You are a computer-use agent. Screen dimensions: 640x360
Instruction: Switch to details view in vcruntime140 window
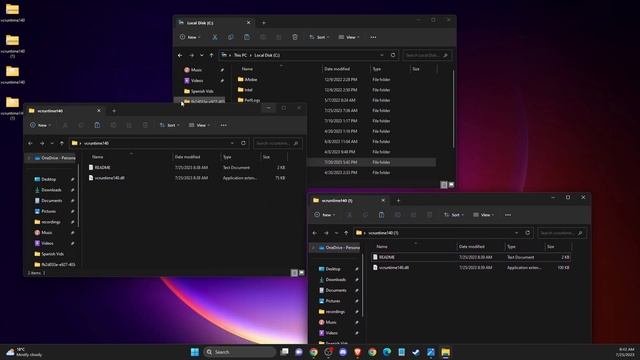[294, 273]
